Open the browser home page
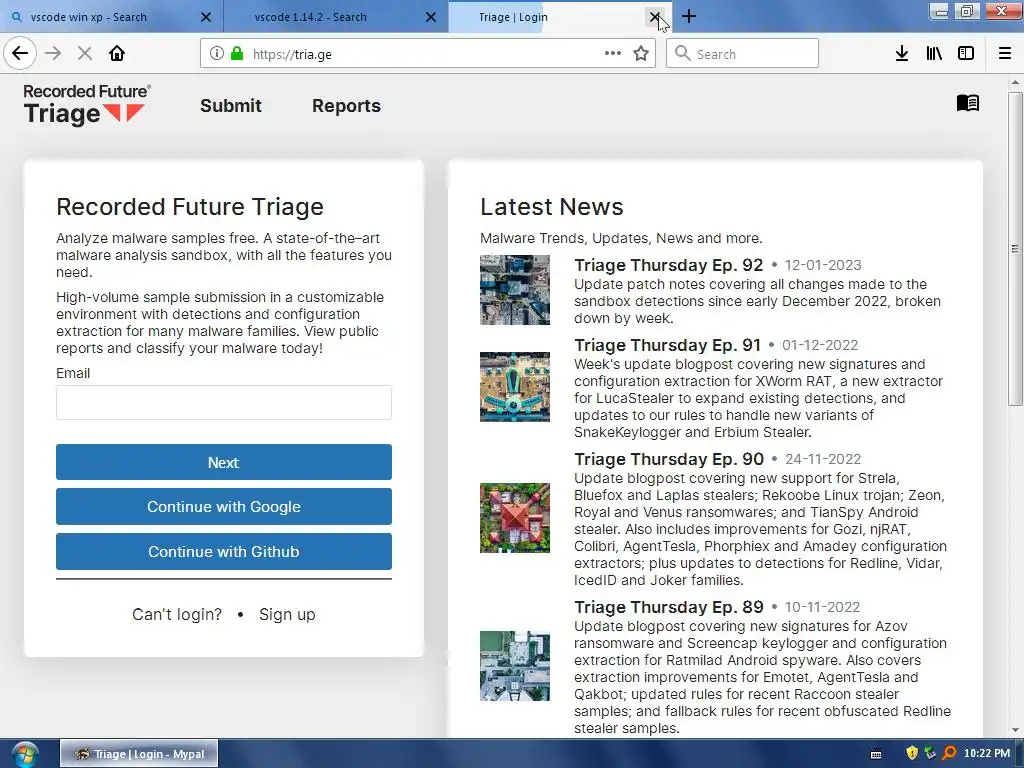This screenshot has height=768, width=1024. [x=117, y=54]
